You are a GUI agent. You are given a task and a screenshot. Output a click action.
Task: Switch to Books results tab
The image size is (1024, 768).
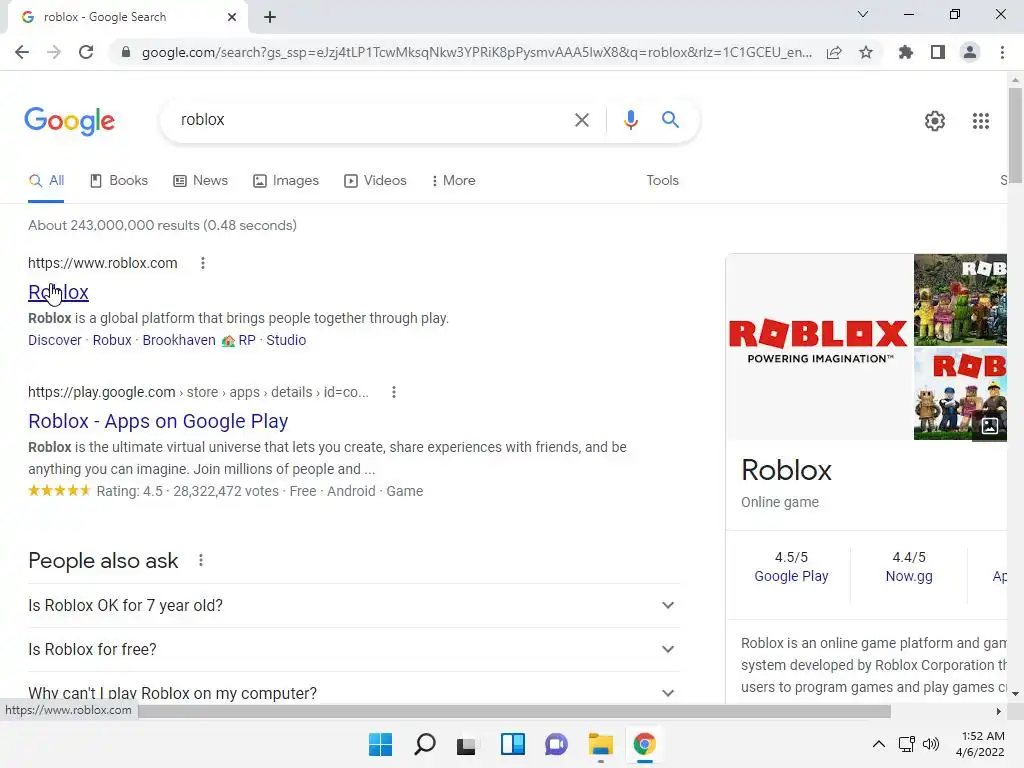pos(119,180)
